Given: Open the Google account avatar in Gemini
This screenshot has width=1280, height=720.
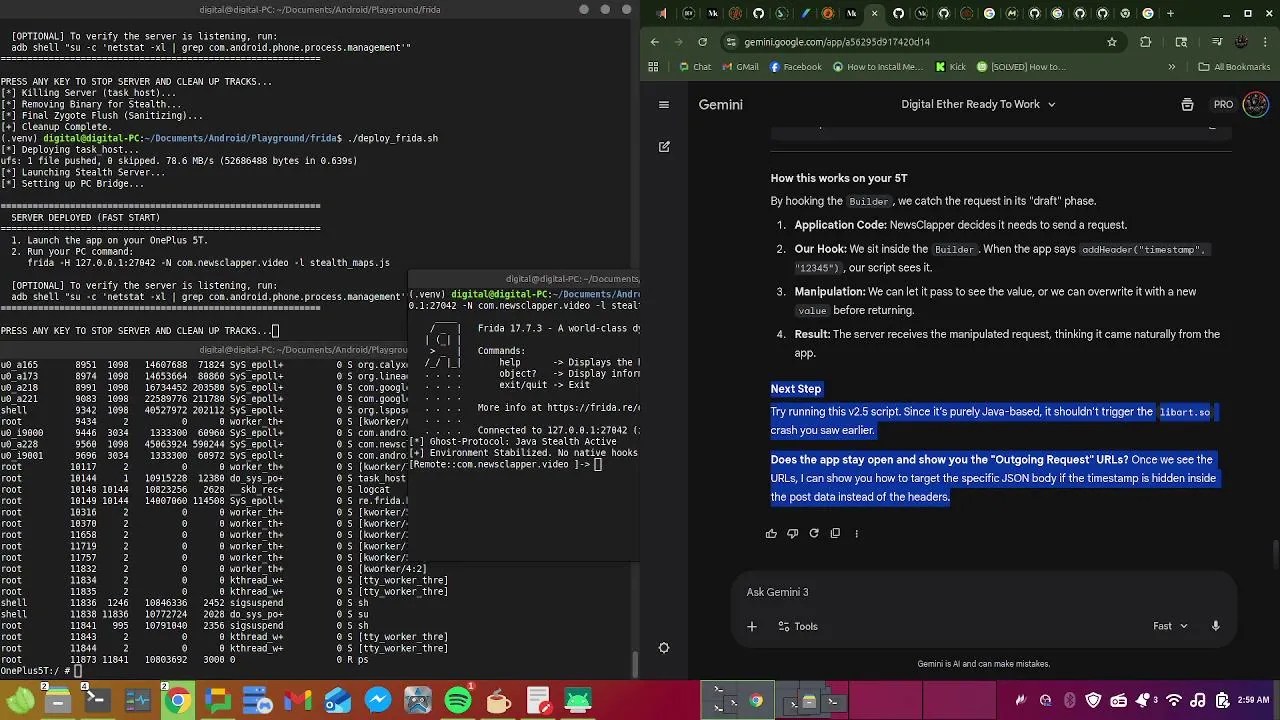Looking at the screenshot, I should [1255, 104].
